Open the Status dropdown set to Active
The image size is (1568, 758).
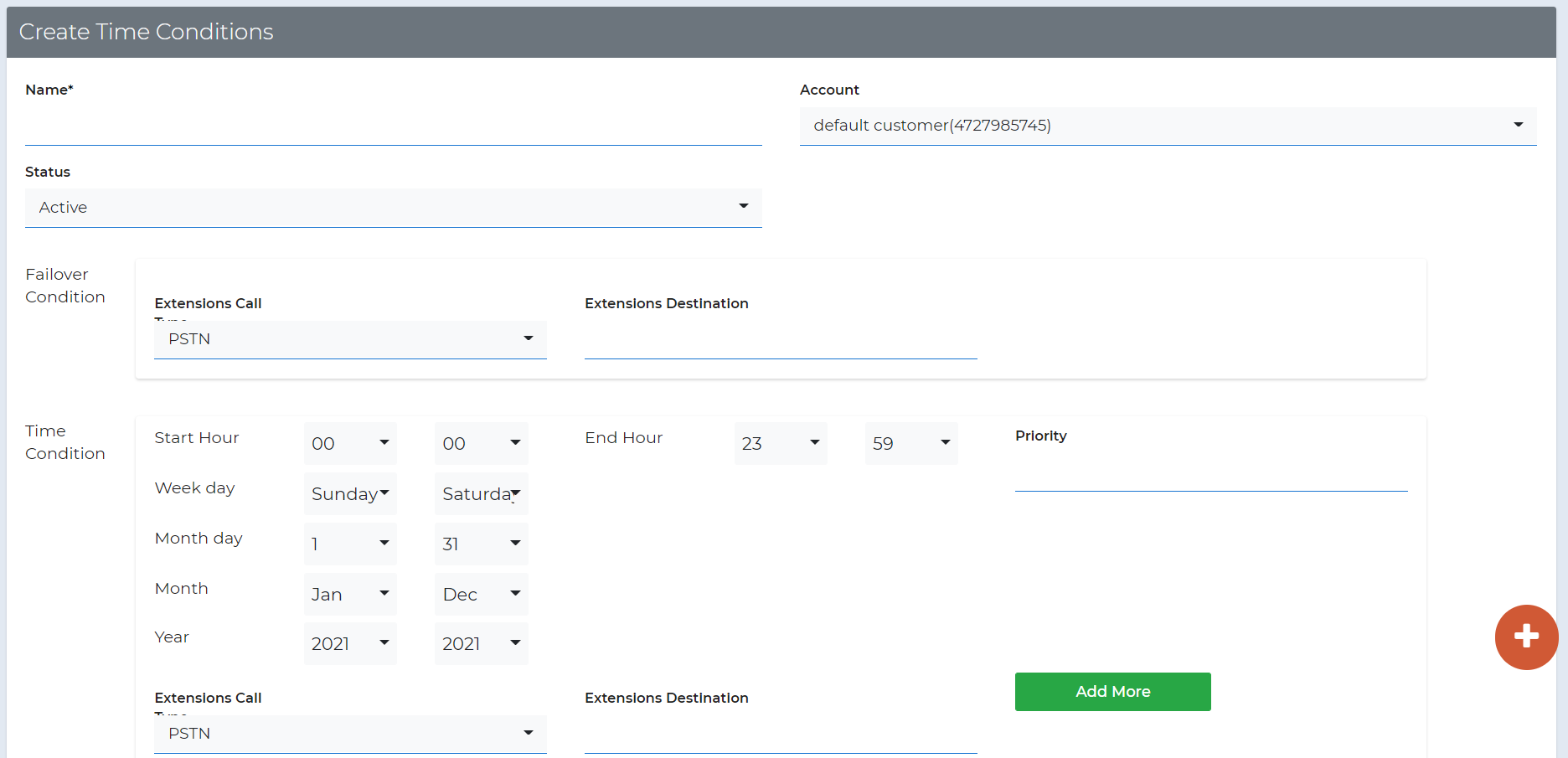[x=393, y=207]
